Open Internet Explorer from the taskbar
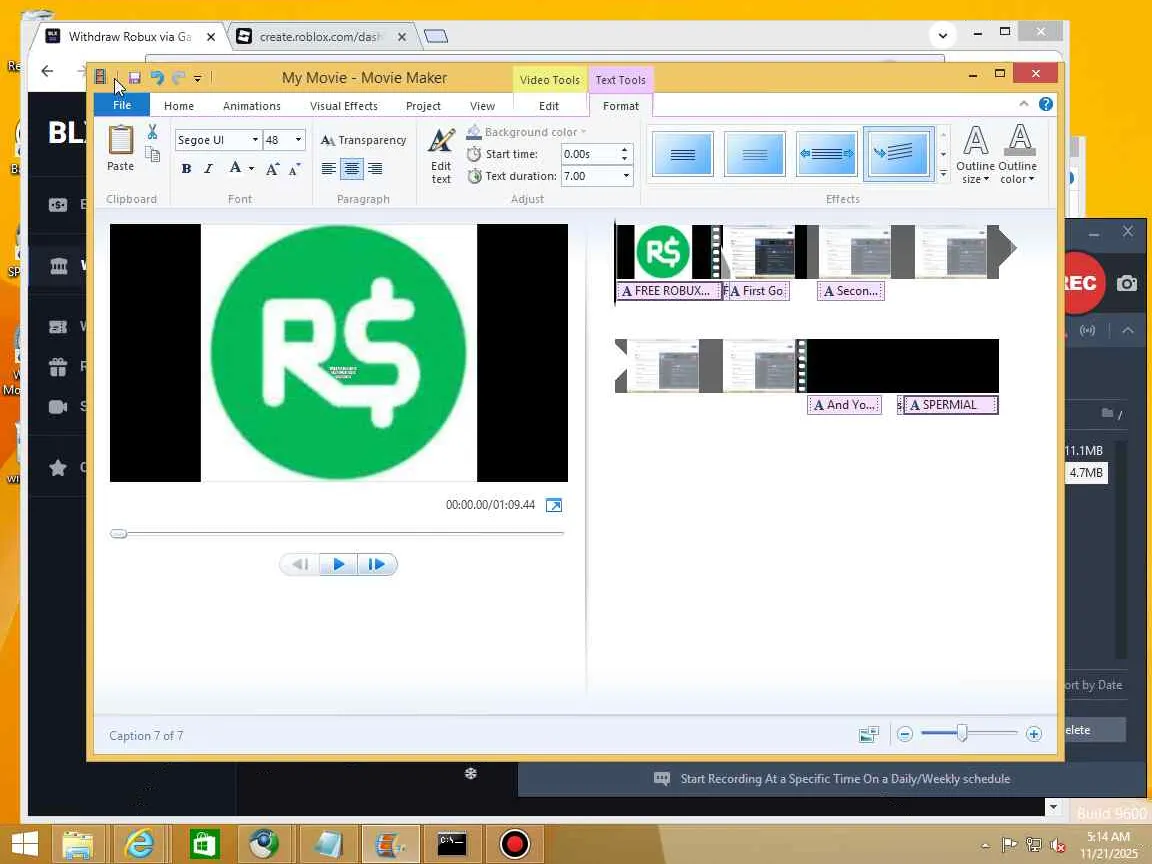Viewport: 1152px width, 864px height. (x=140, y=843)
